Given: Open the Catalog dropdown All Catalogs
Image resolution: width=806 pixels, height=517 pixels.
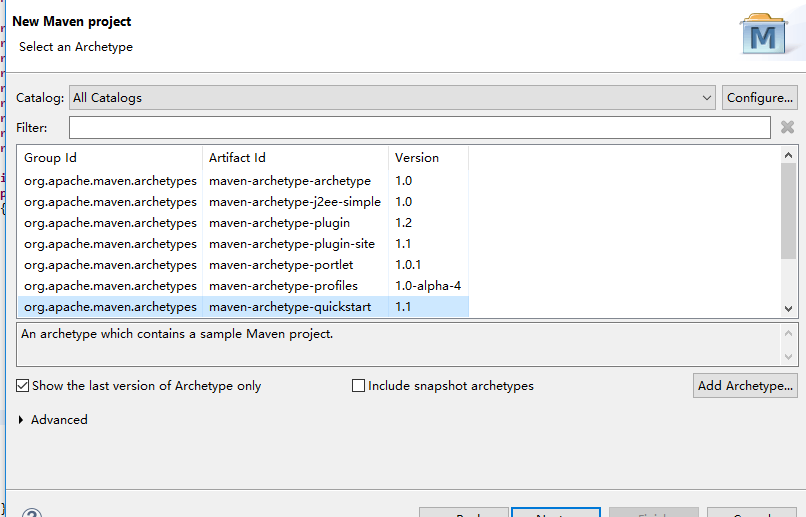Looking at the screenshot, I should tap(392, 98).
